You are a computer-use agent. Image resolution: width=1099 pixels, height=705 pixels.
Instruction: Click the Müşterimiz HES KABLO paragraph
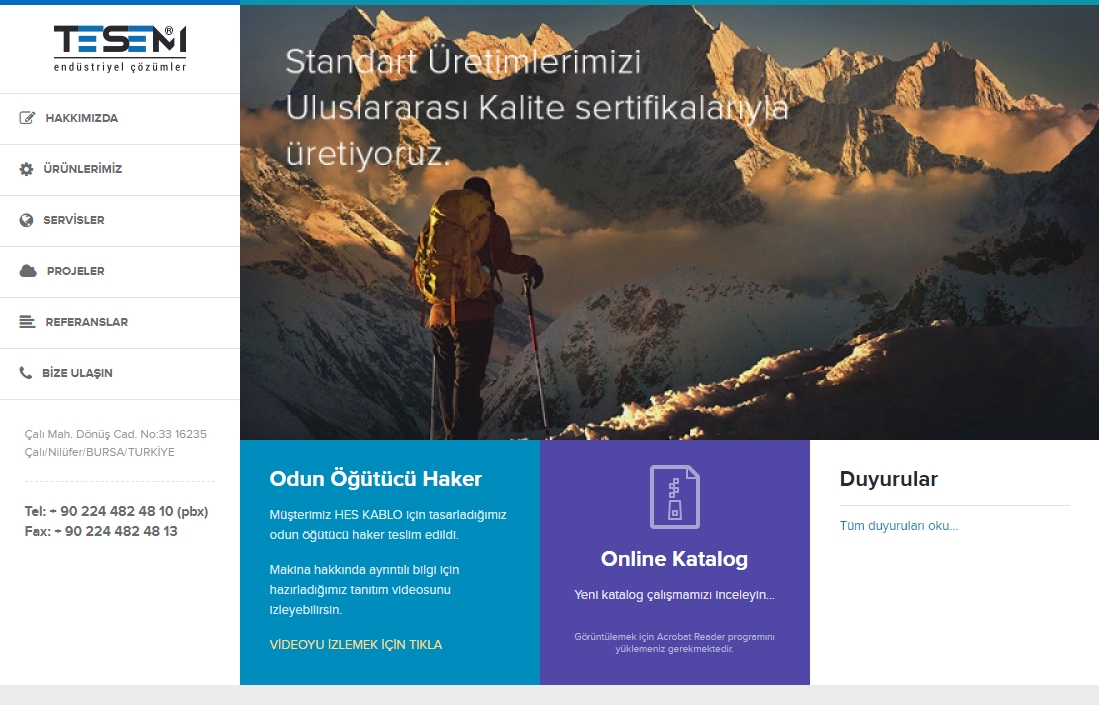tap(388, 524)
